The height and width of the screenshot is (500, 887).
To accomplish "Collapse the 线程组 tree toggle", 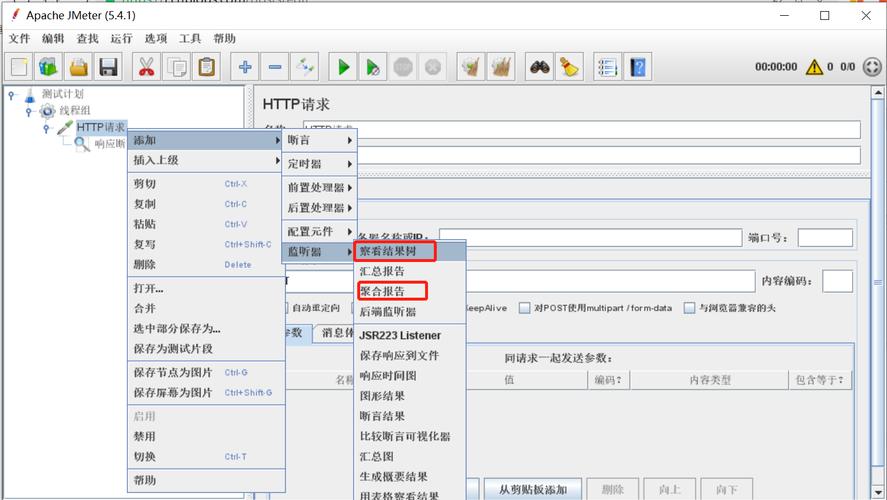I will (29, 111).
